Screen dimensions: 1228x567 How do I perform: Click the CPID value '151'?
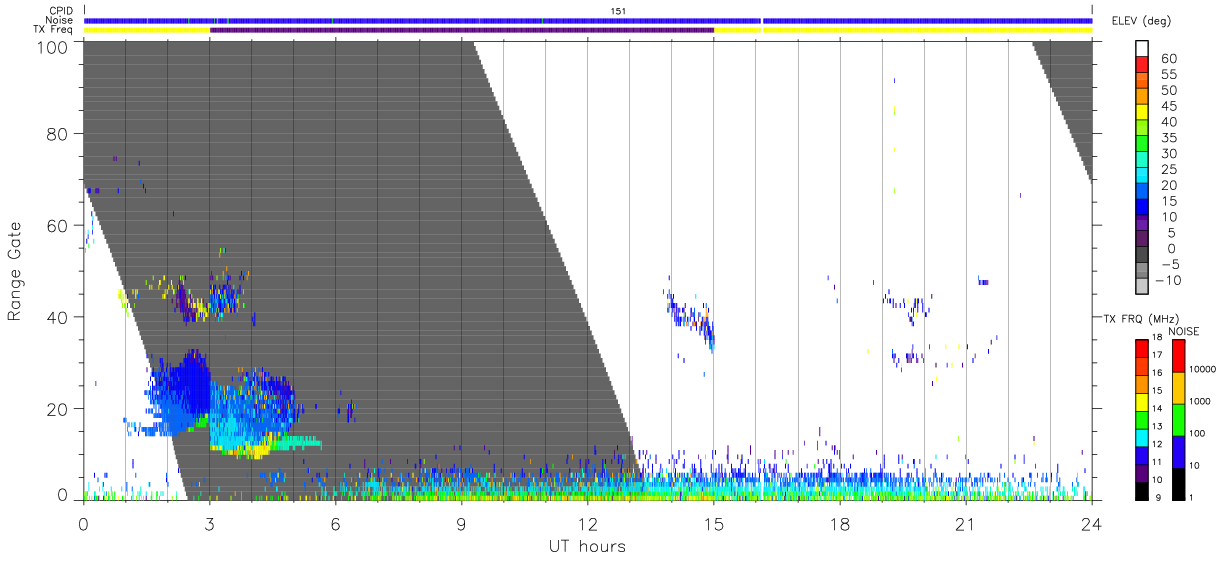click(x=618, y=11)
